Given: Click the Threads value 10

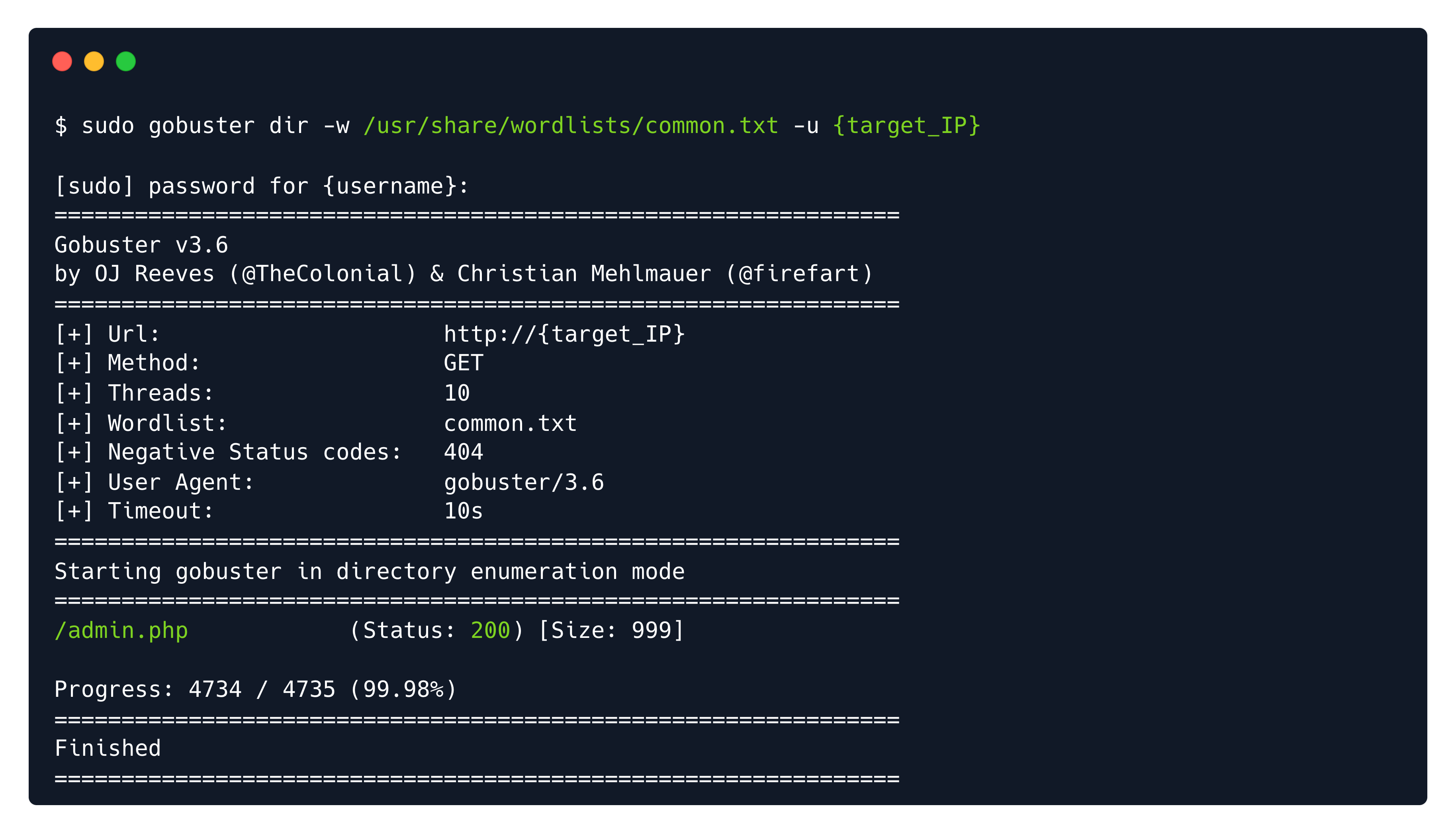Looking at the screenshot, I should (457, 393).
